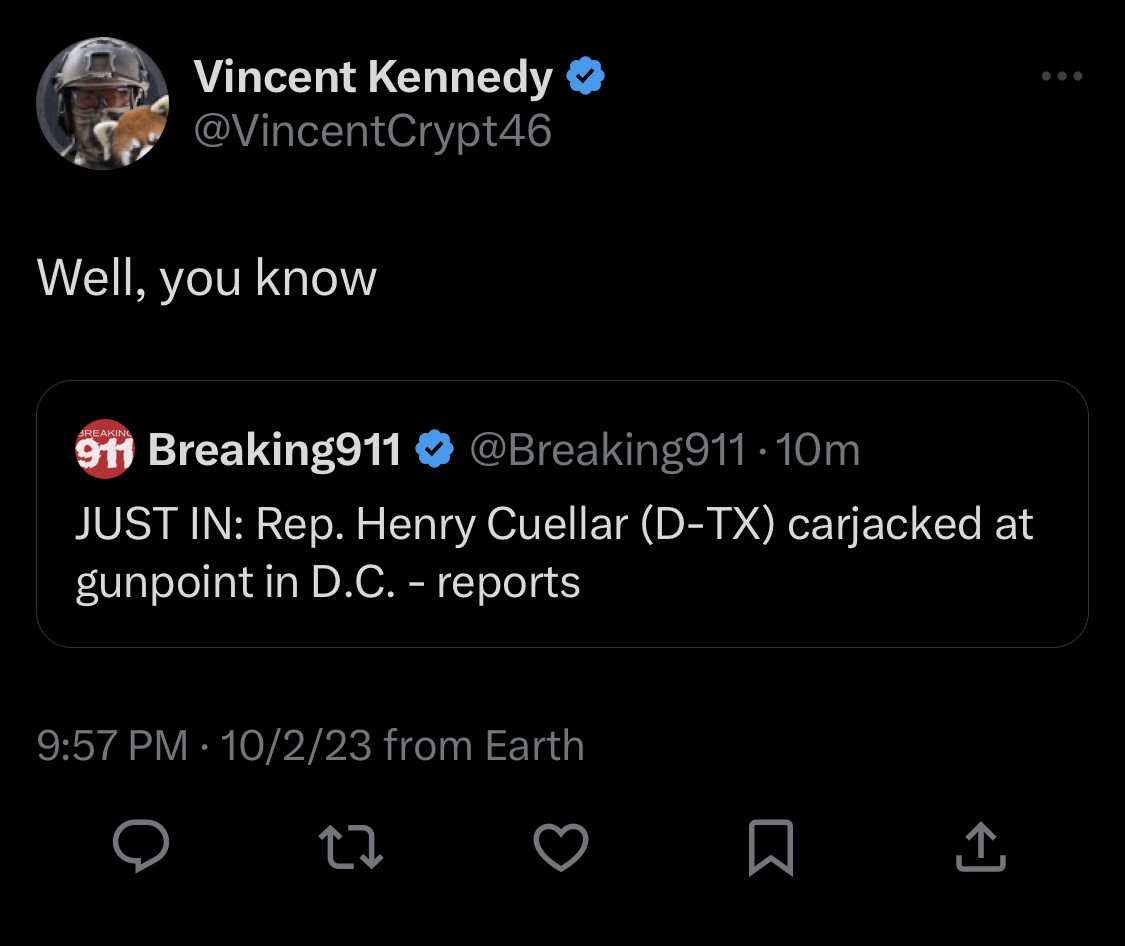
Task: Tap the blue verified badge beside Vincent Kennedy
Action: pos(585,77)
